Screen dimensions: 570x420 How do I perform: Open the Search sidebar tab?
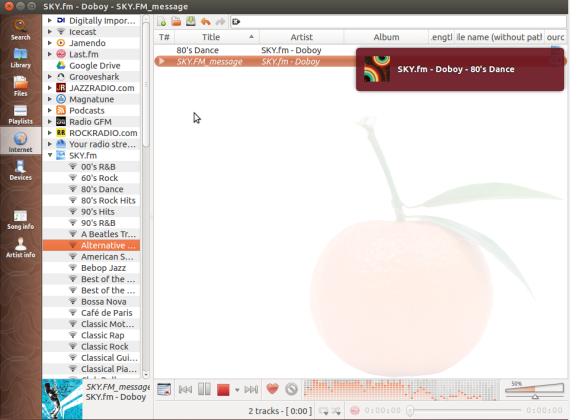(x=20, y=30)
